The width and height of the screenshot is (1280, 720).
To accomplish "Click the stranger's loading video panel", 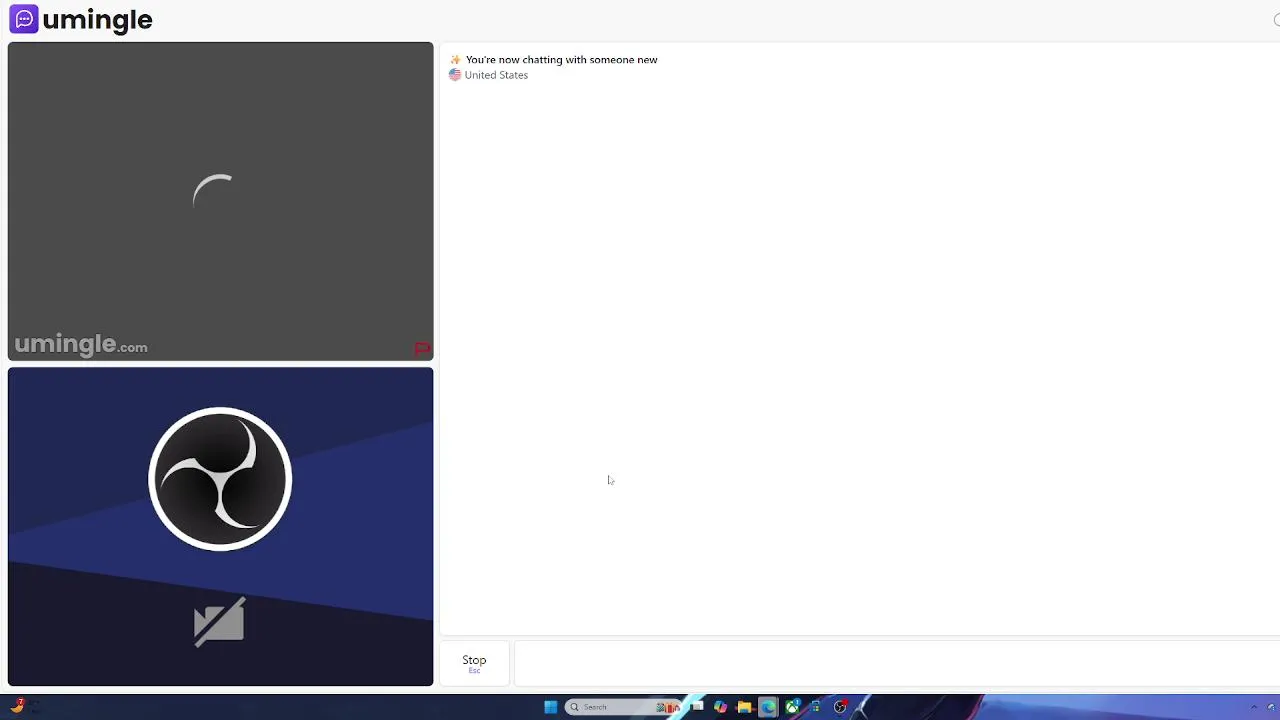I will [220, 201].
